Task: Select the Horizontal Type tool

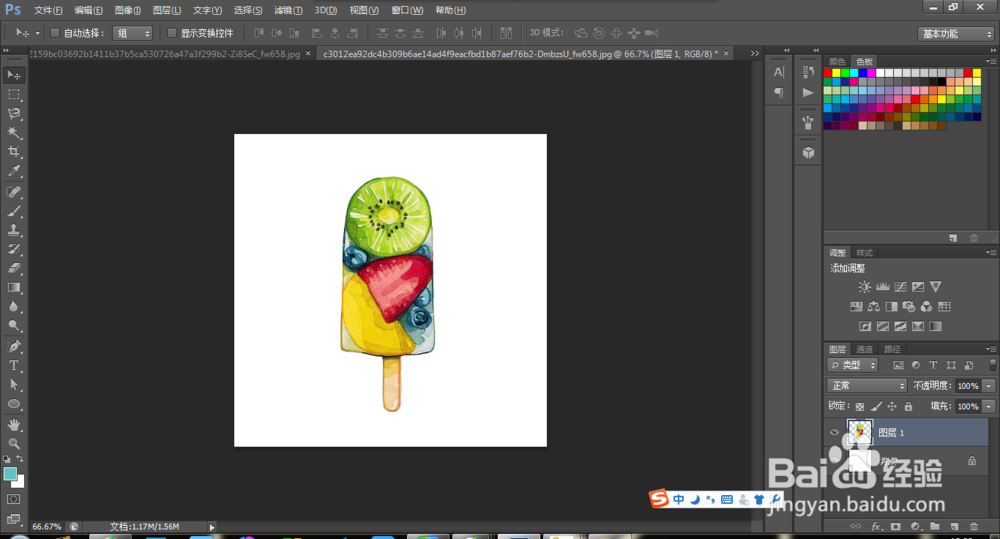Action: point(13,365)
